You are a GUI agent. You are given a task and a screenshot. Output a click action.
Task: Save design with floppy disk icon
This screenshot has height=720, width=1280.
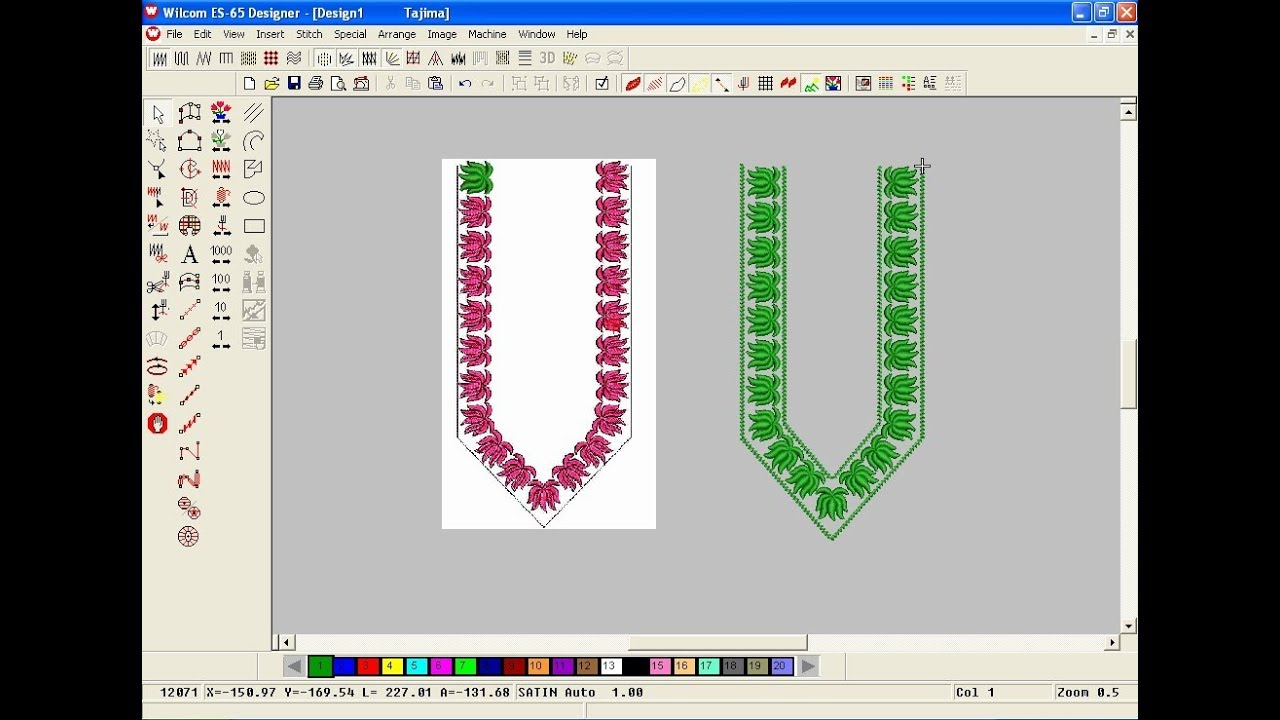tap(294, 84)
